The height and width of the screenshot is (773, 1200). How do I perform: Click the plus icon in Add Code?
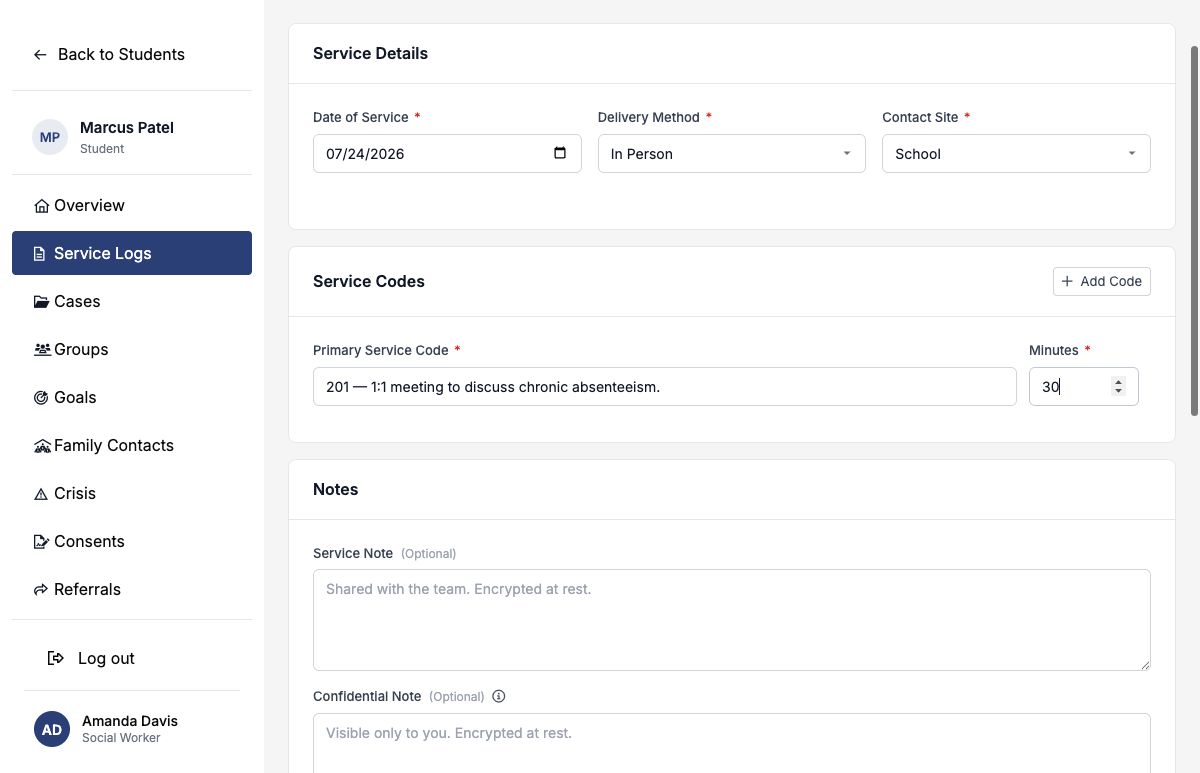click(x=1067, y=281)
